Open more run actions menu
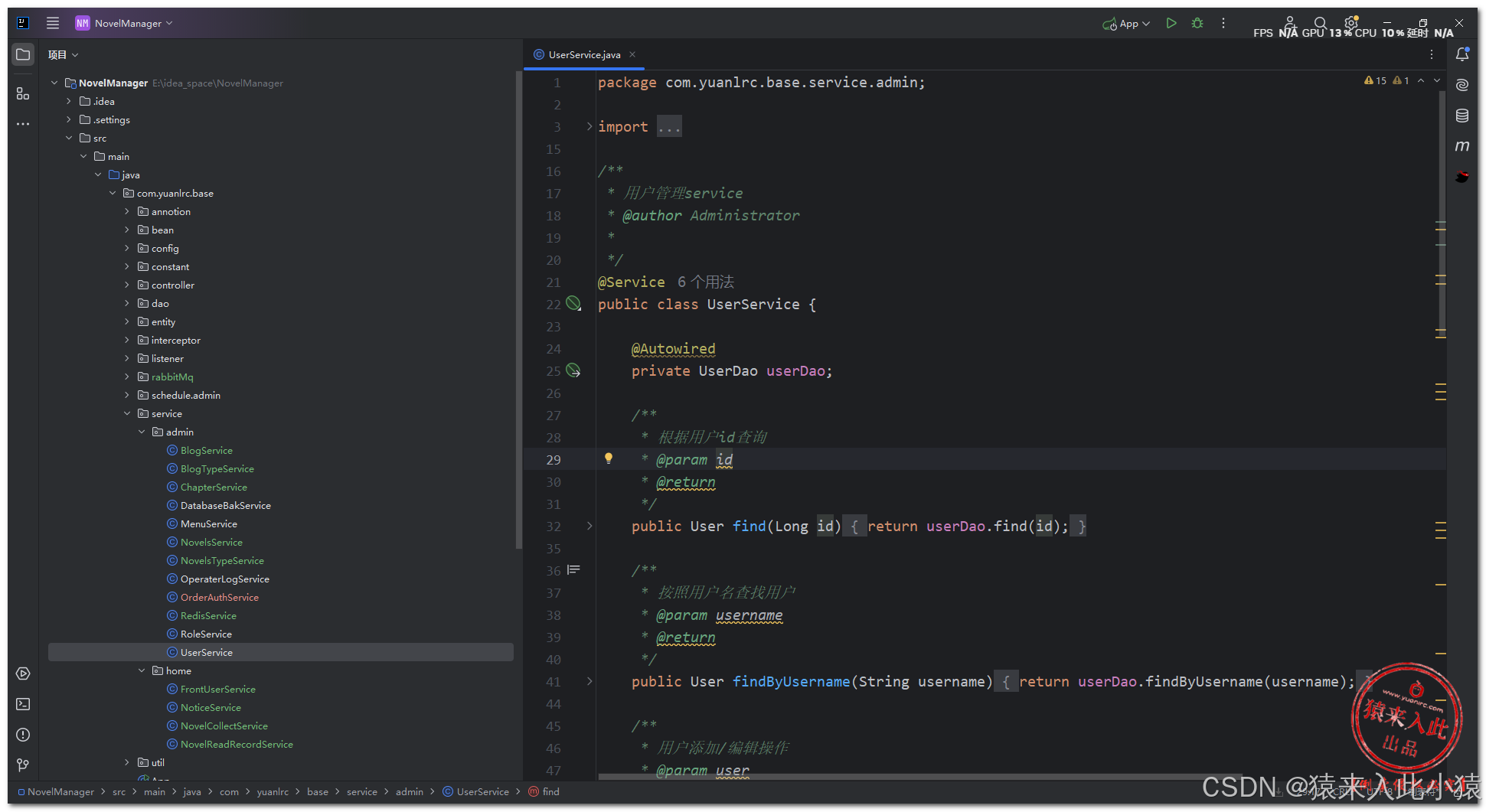This screenshot has height=812, width=1486. tap(1223, 23)
